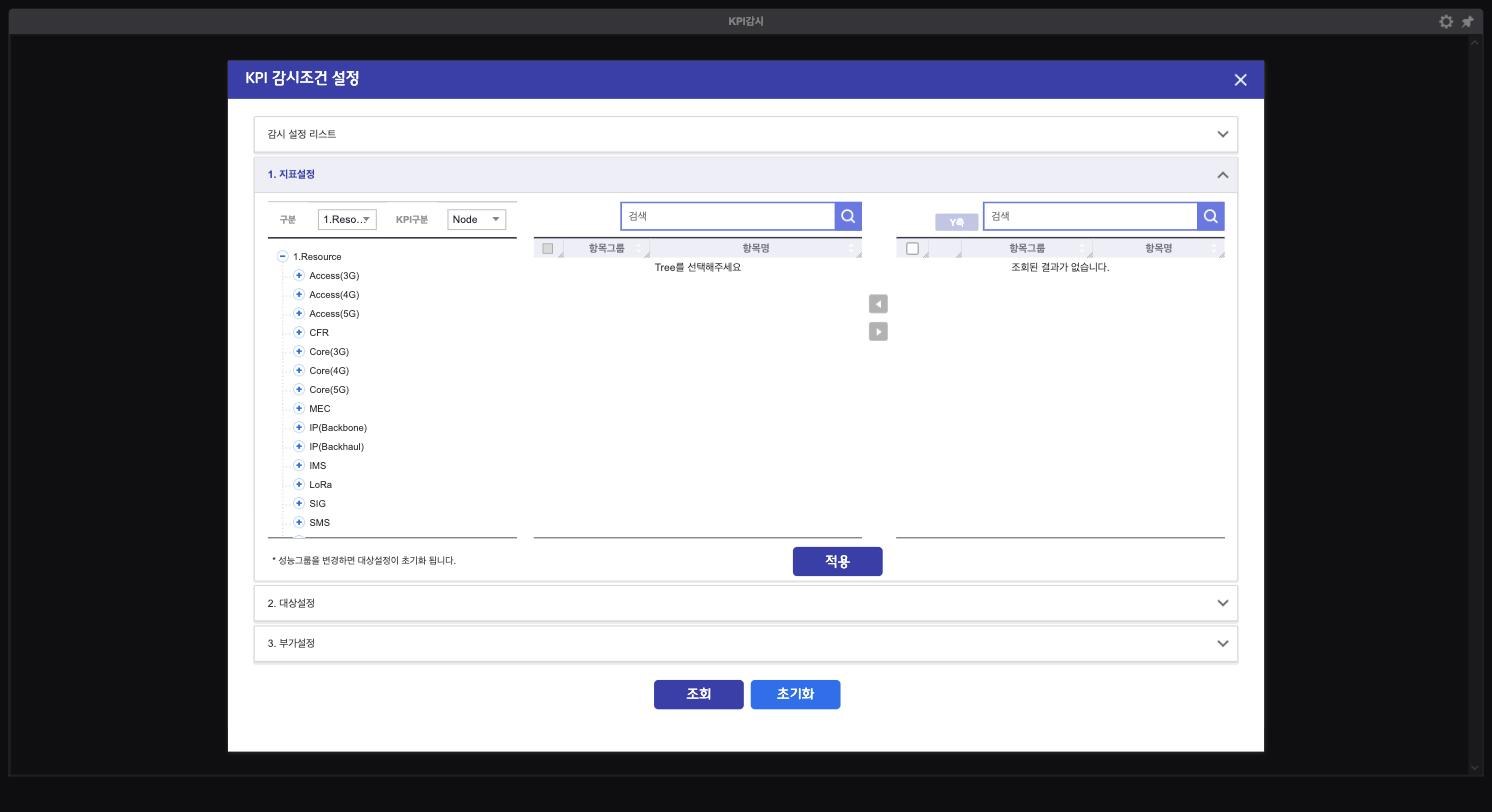Image resolution: width=1492 pixels, height=812 pixels.
Task: Click the move-right arrow button
Action: [x=878, y=331]
